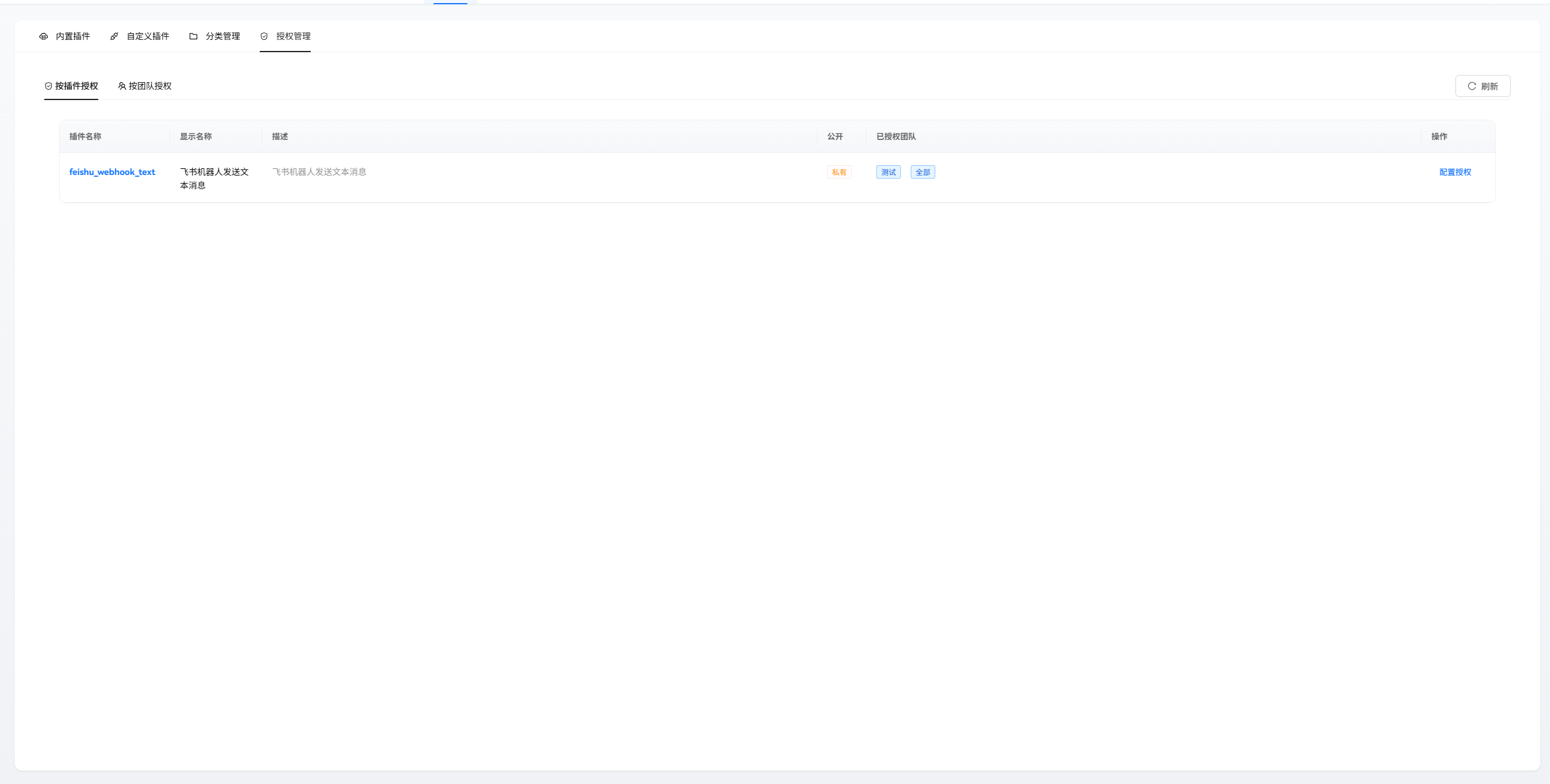Select the 测试 team tag

(888, 173)
